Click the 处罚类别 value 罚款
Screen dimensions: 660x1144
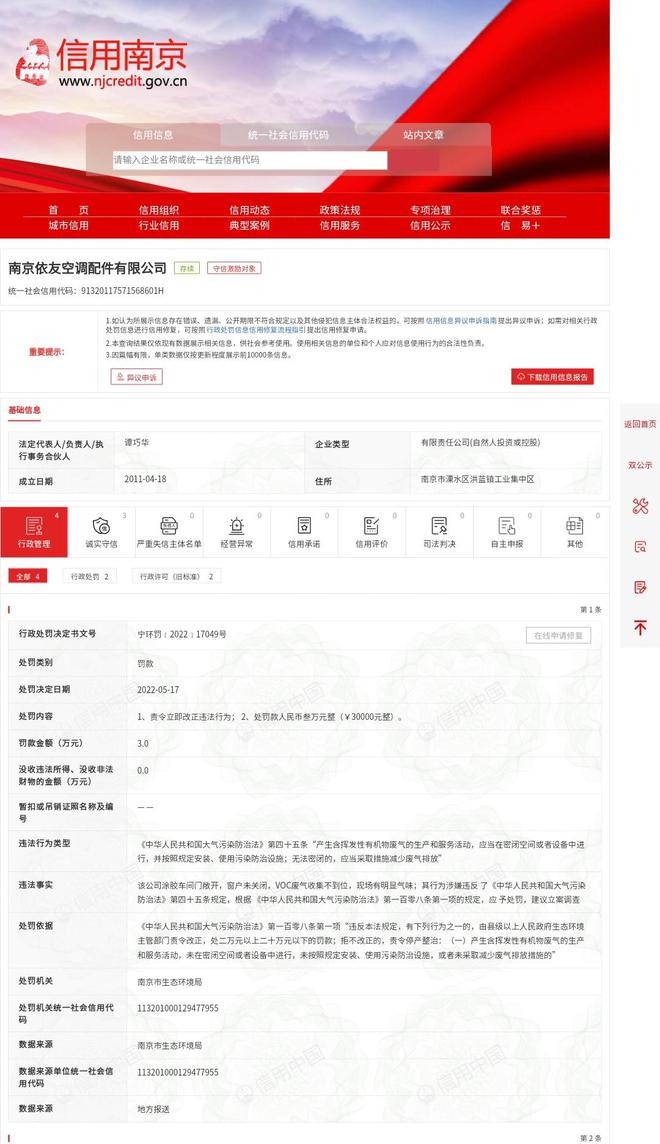(x=145, y=664)
